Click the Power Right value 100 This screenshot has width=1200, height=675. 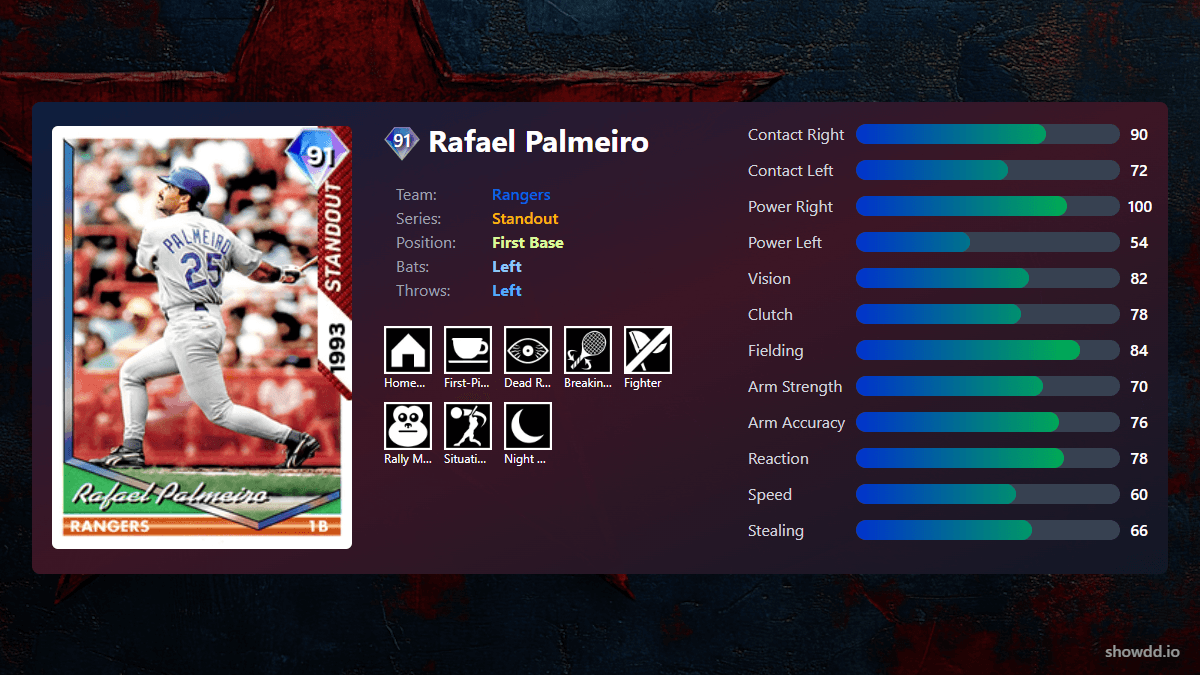pyautogui.click(x=1140, y=207)
